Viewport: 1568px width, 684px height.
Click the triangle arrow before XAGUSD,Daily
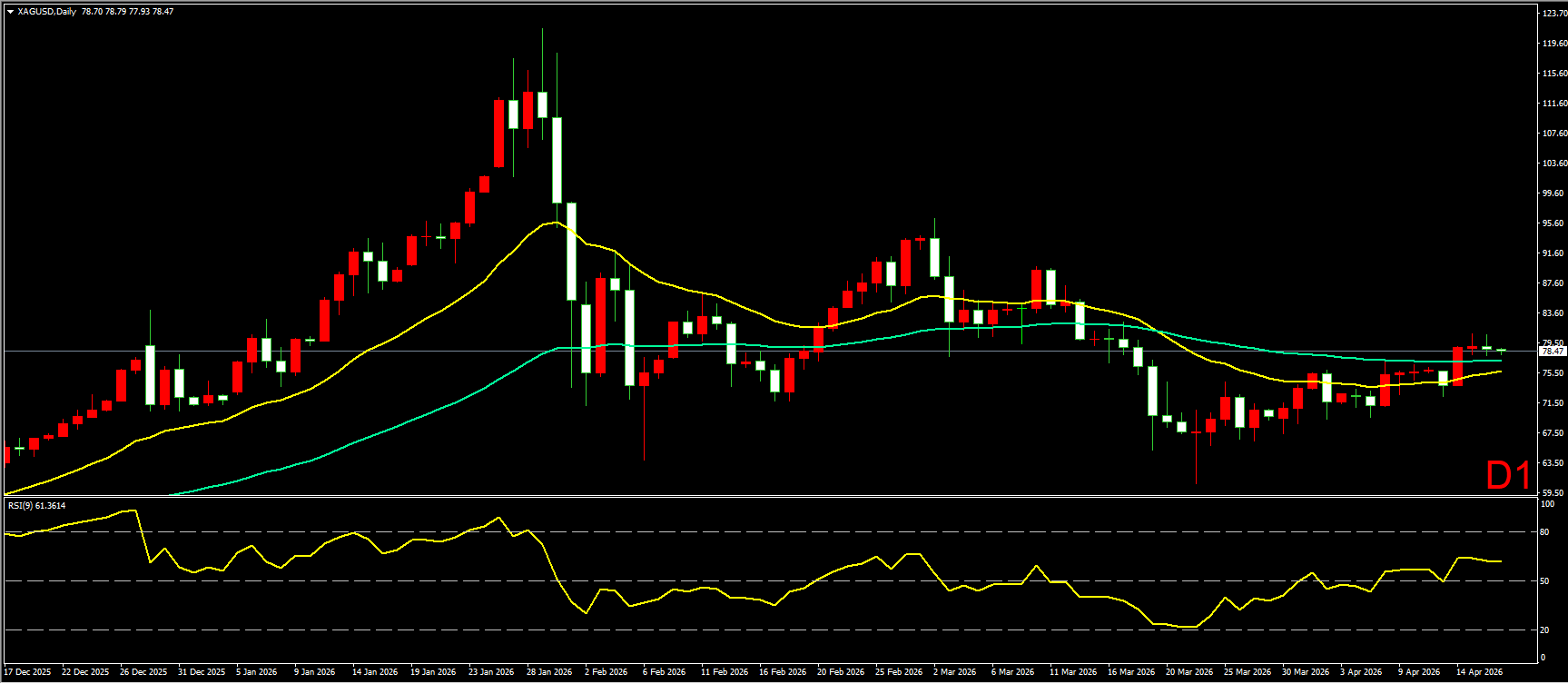(x=10, y=12)
